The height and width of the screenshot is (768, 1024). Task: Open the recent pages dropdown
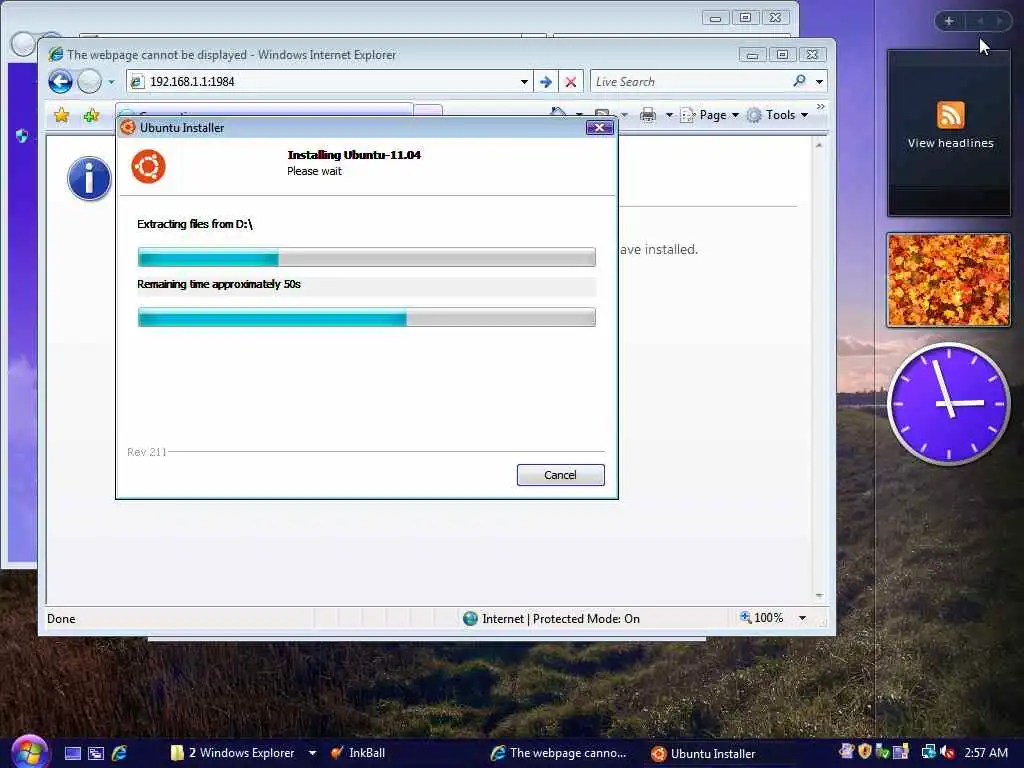pos(111,82)
